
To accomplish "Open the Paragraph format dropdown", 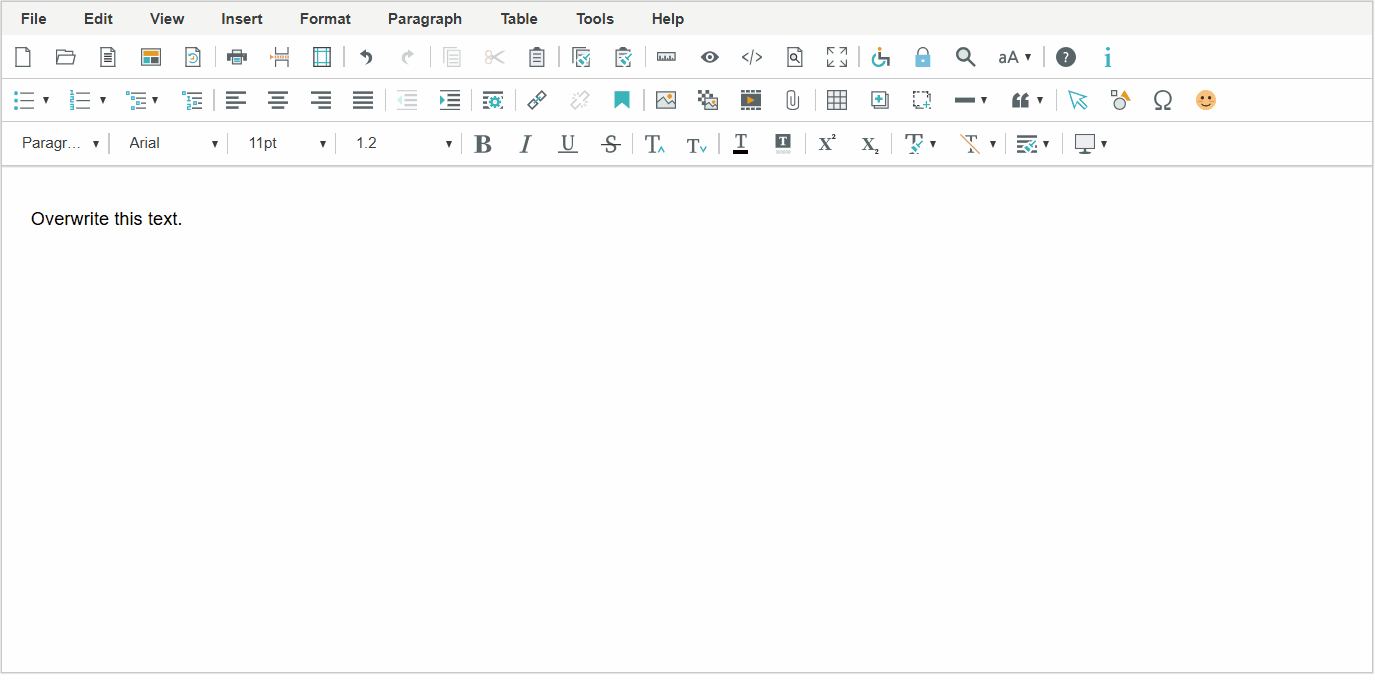I will point(61,143).
